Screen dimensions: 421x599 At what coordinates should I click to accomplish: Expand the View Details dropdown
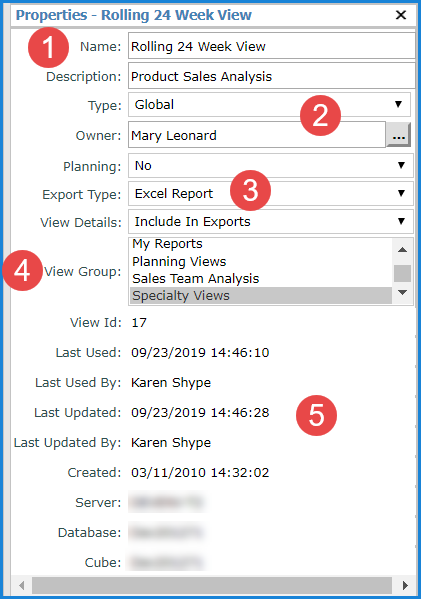pyautogui.click(x=271, y=221)
